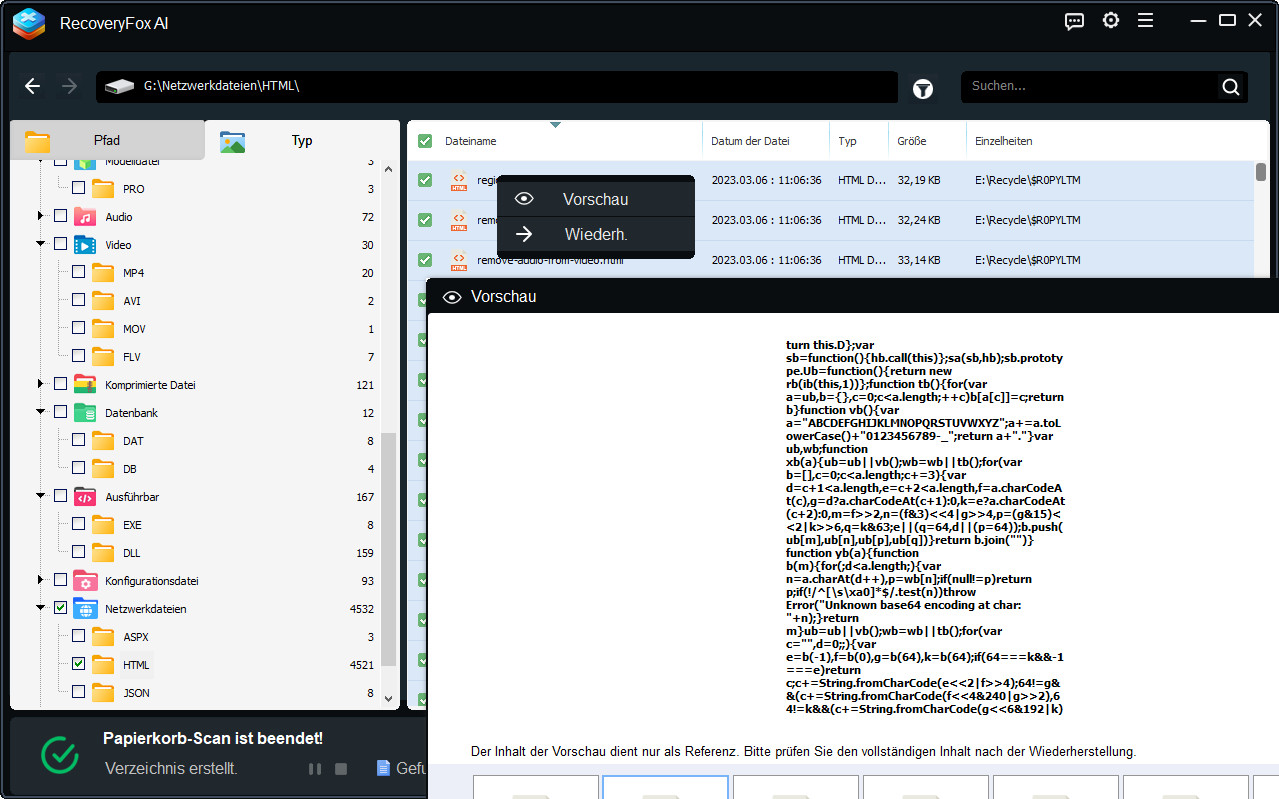Switch to the Typ tab
This screenshot has width=1279, height=799.
pos(302,141)
